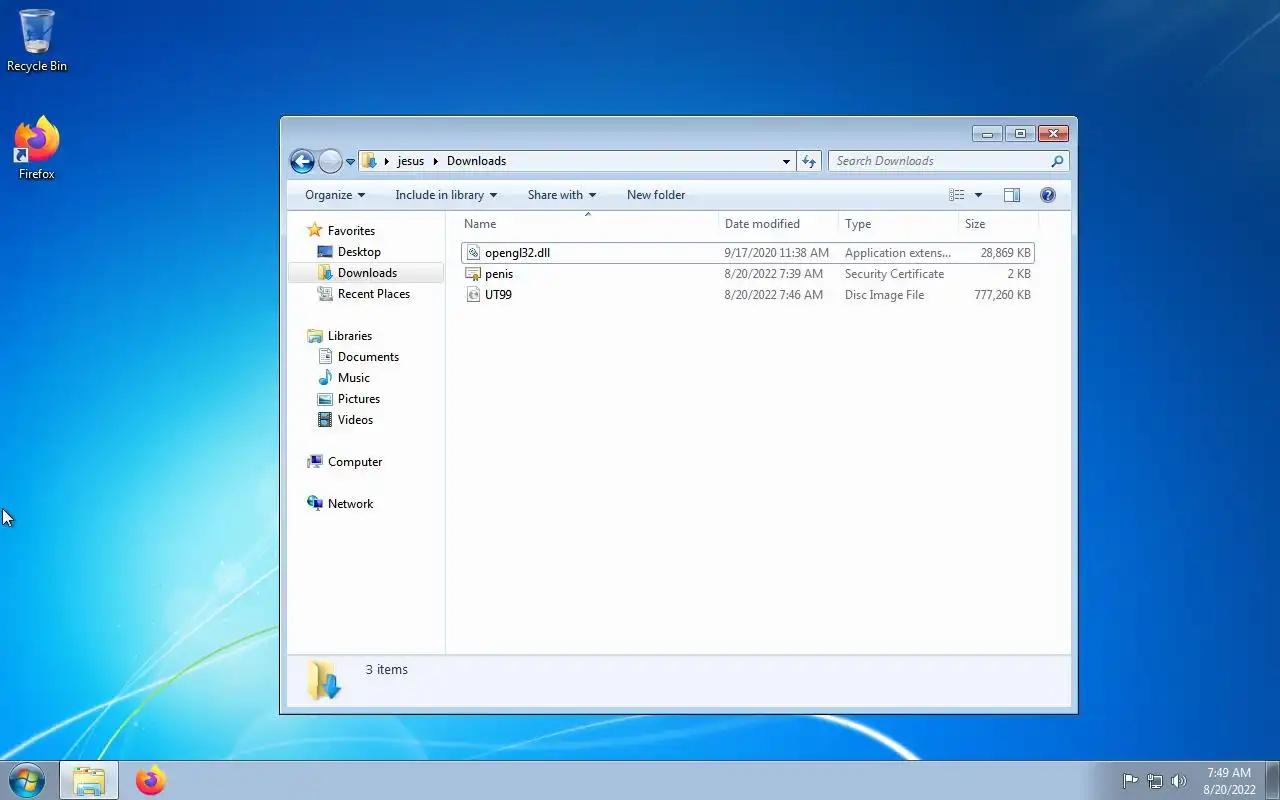
Task: Select the jesus breadcrumb in address bar
Action: pyautogui.click(x=411, y=161)
